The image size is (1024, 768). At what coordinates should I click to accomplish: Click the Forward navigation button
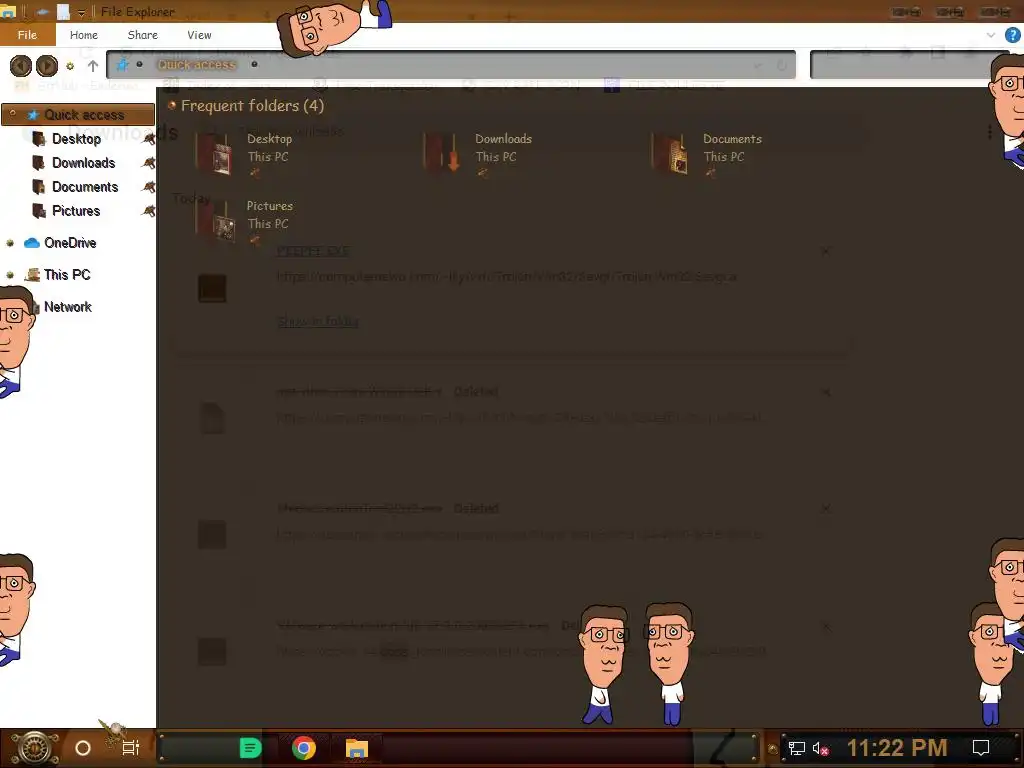coord(47,65)
